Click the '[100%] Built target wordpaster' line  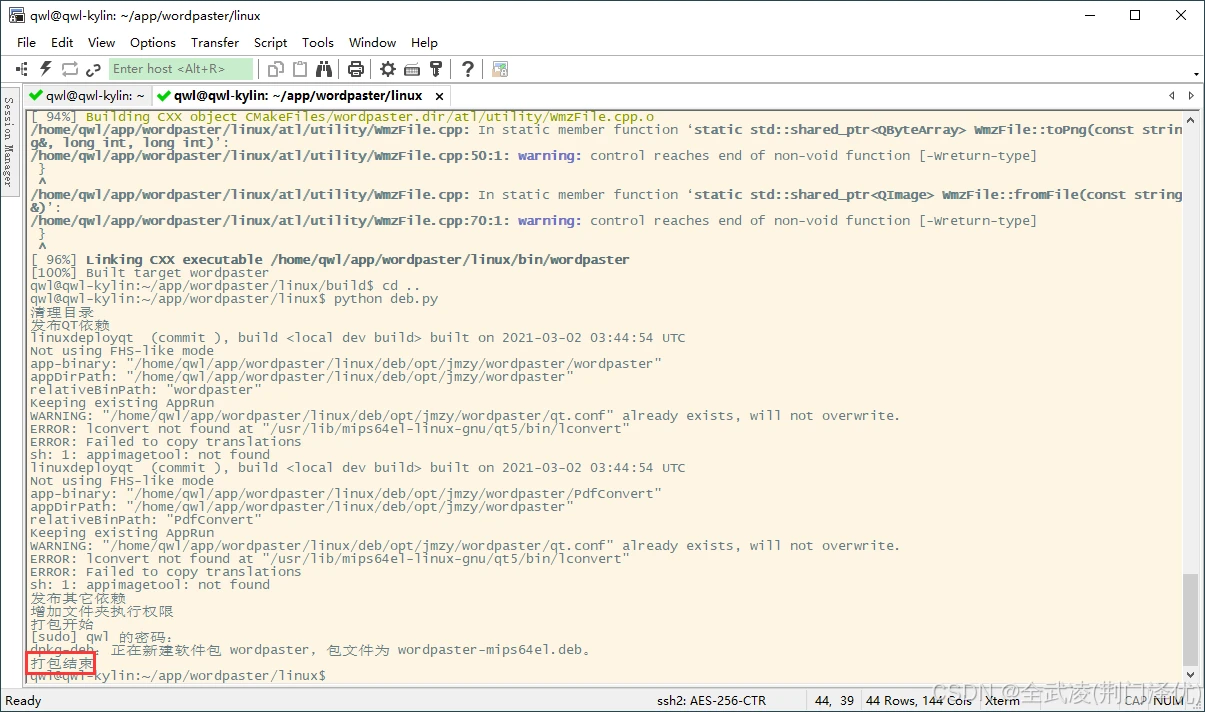(x=150, y=273)
